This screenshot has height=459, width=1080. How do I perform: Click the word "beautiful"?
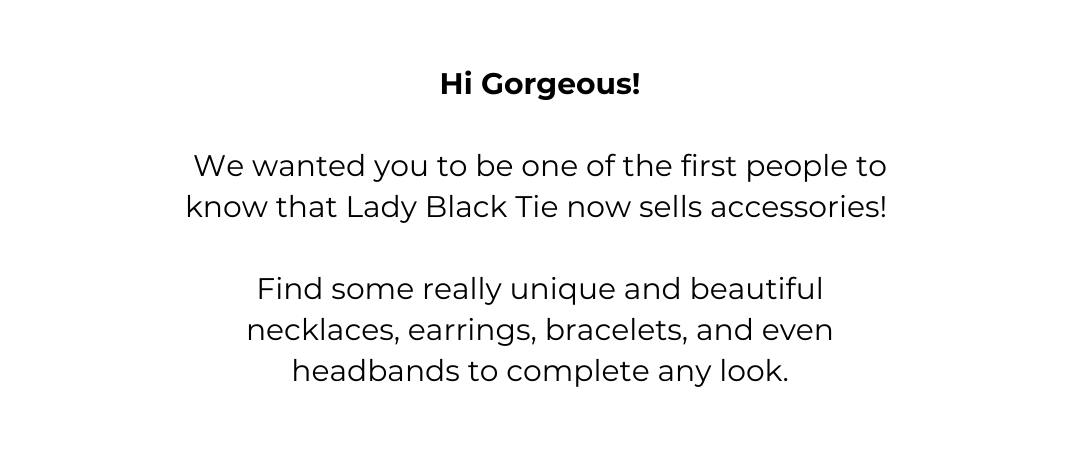click(x=756, y=289)
